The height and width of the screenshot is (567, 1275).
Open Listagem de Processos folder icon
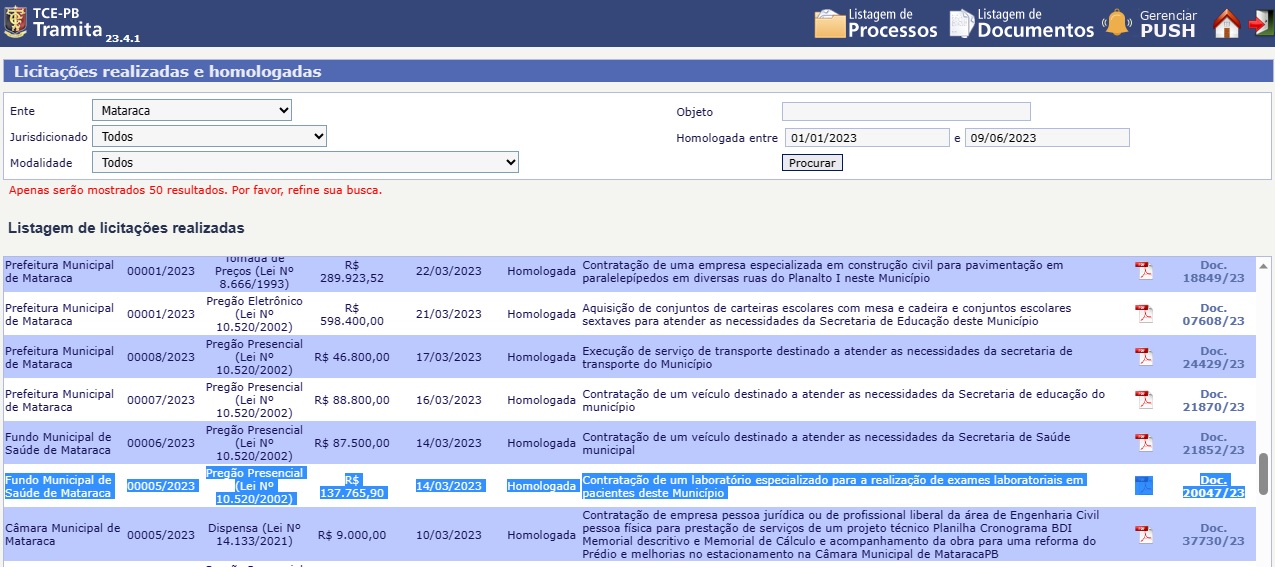click(x=830, y=23)
